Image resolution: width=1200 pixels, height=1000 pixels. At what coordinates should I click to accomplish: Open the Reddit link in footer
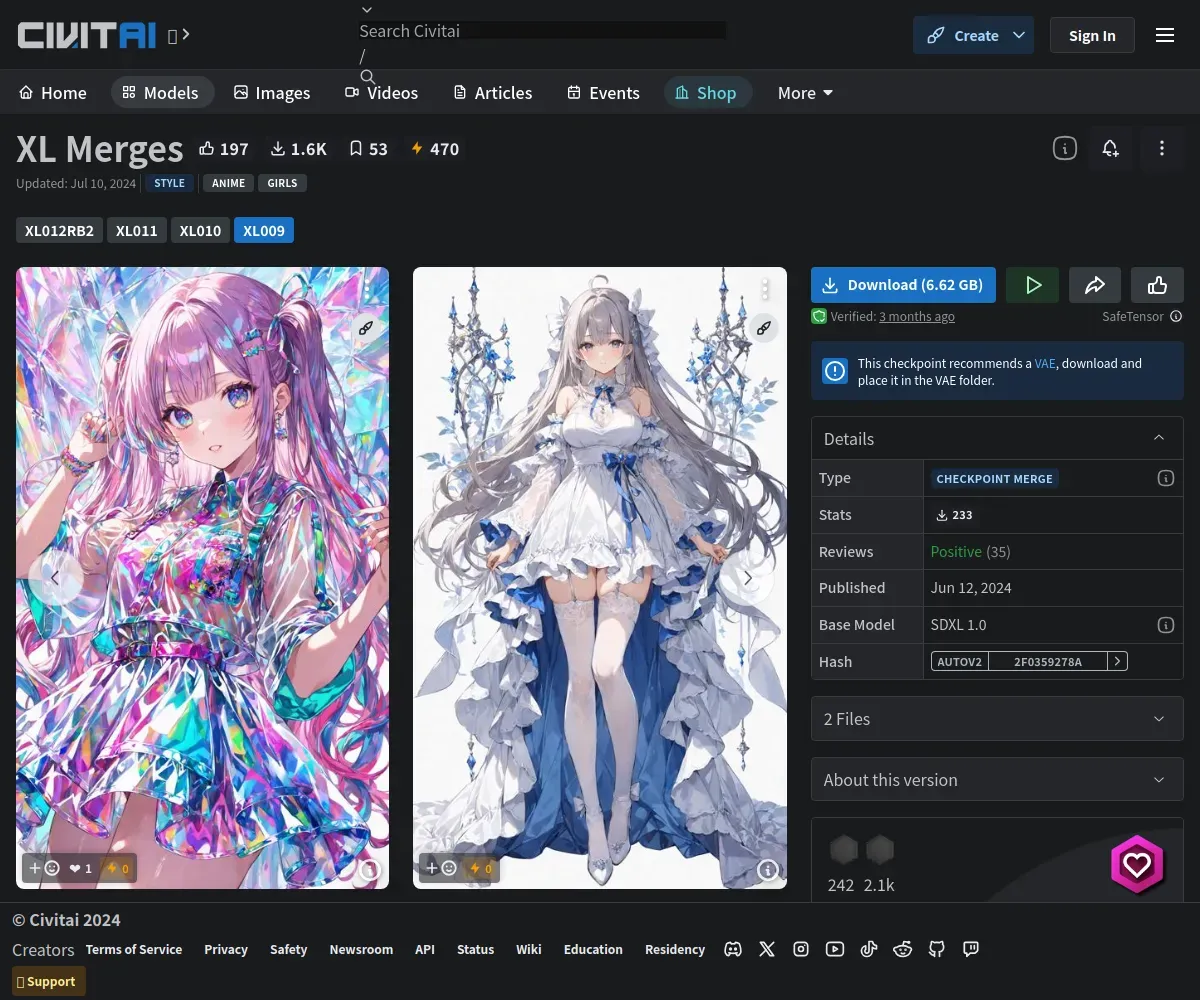click(903, 949)
